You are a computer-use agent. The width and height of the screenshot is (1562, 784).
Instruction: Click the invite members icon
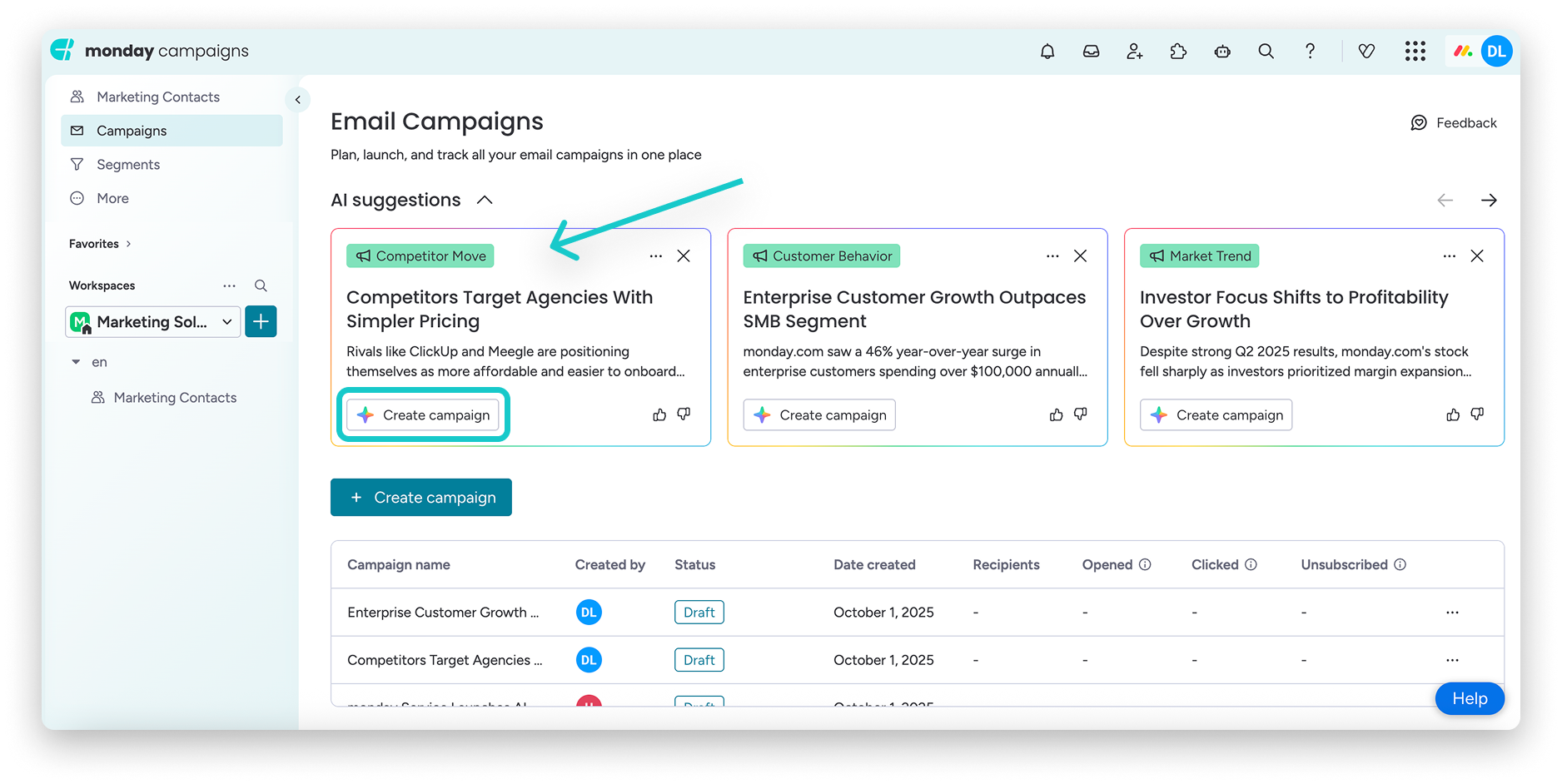coord(1135,52)
